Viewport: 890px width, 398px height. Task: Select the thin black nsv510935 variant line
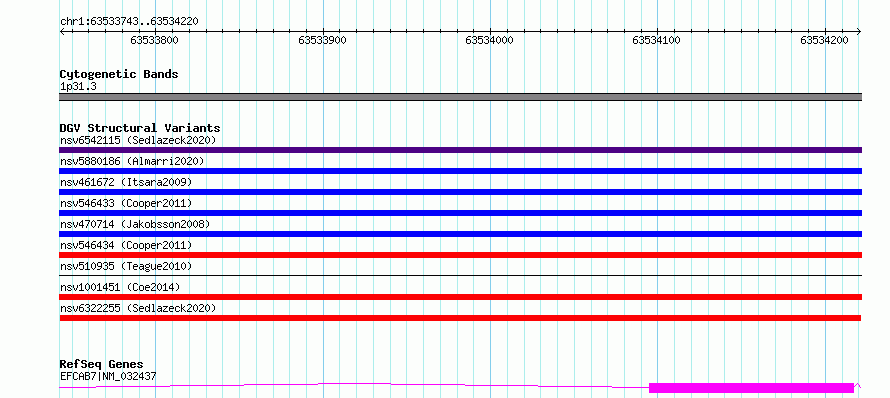point(460,276)
